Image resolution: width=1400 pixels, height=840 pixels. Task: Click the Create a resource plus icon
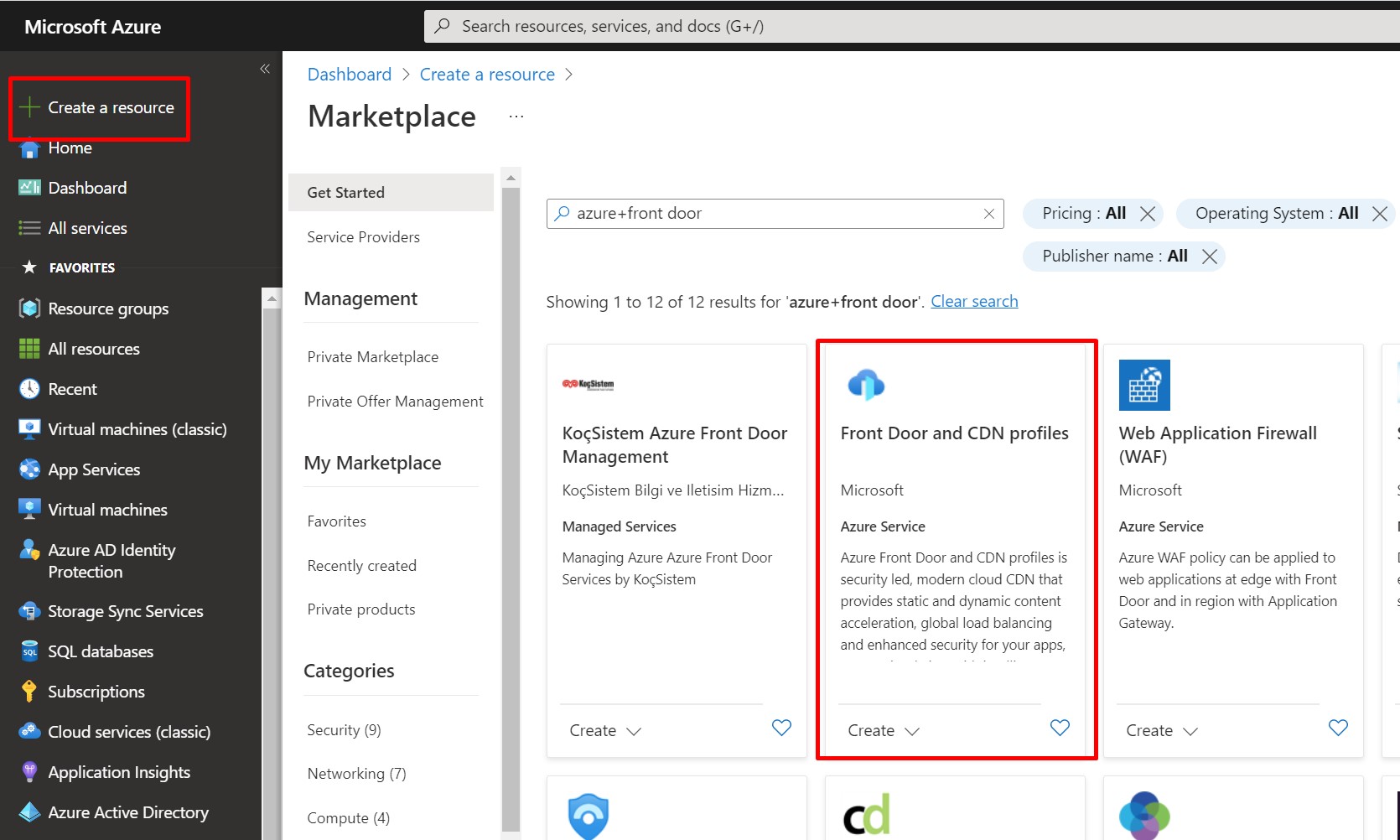click(x=29, y=107)
